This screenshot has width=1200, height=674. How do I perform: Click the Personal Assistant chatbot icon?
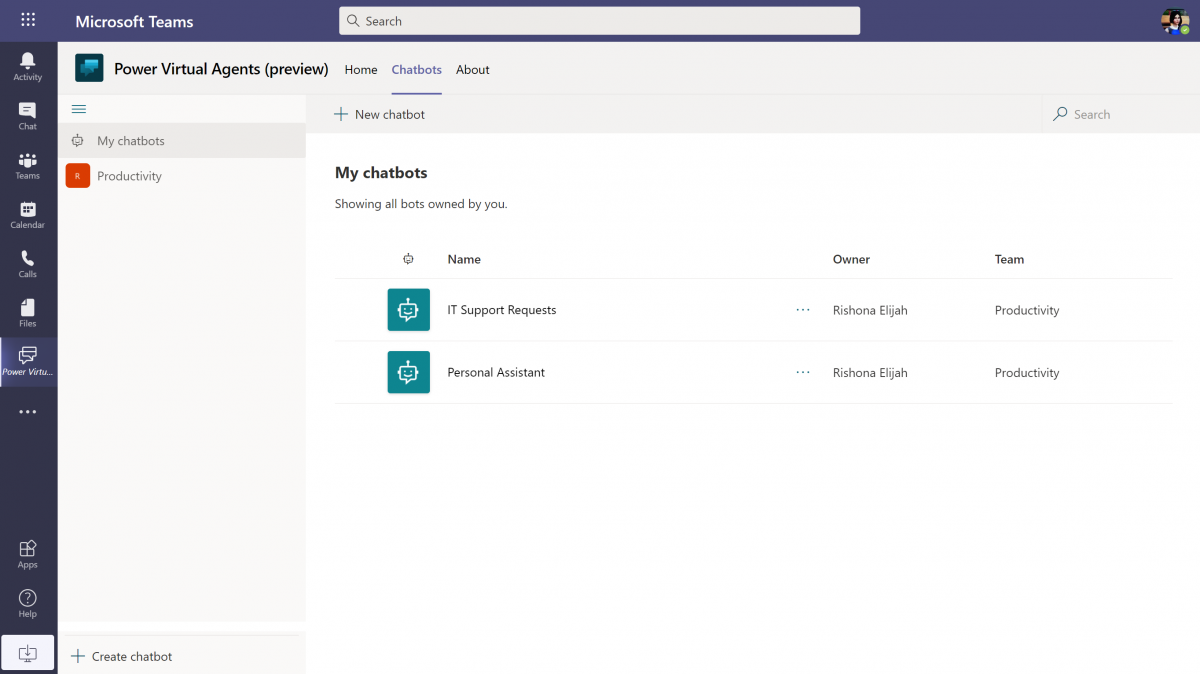tap(408, 372)
